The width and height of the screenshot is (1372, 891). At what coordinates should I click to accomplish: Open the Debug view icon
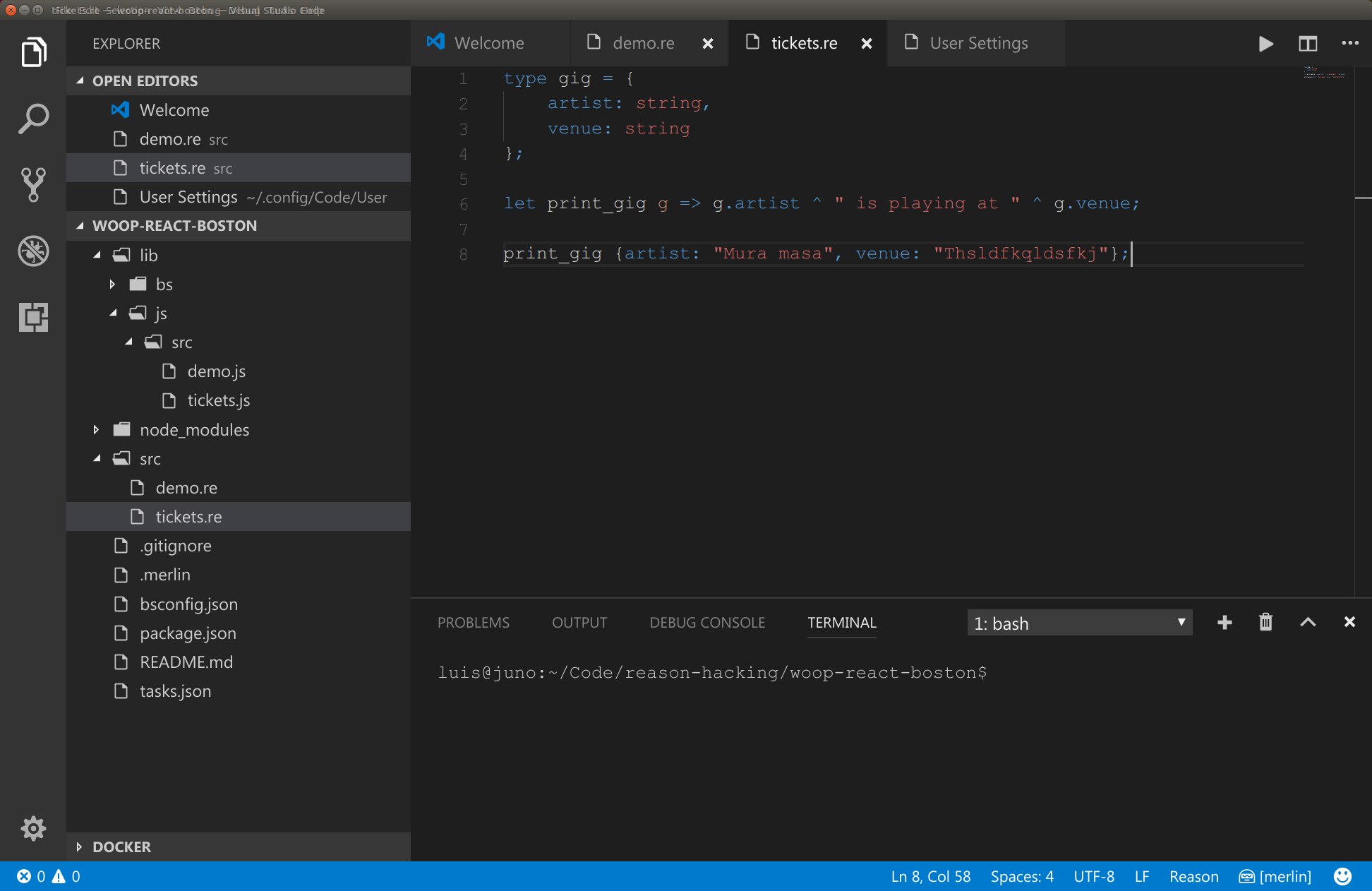point(33,251)
